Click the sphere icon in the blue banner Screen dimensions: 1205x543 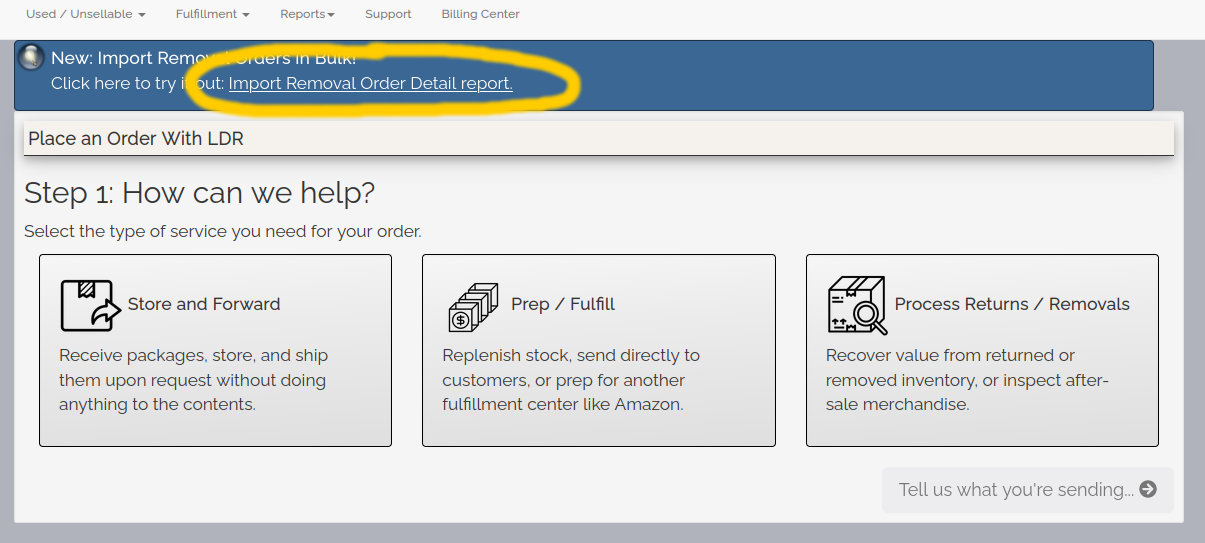click(32, 58)
